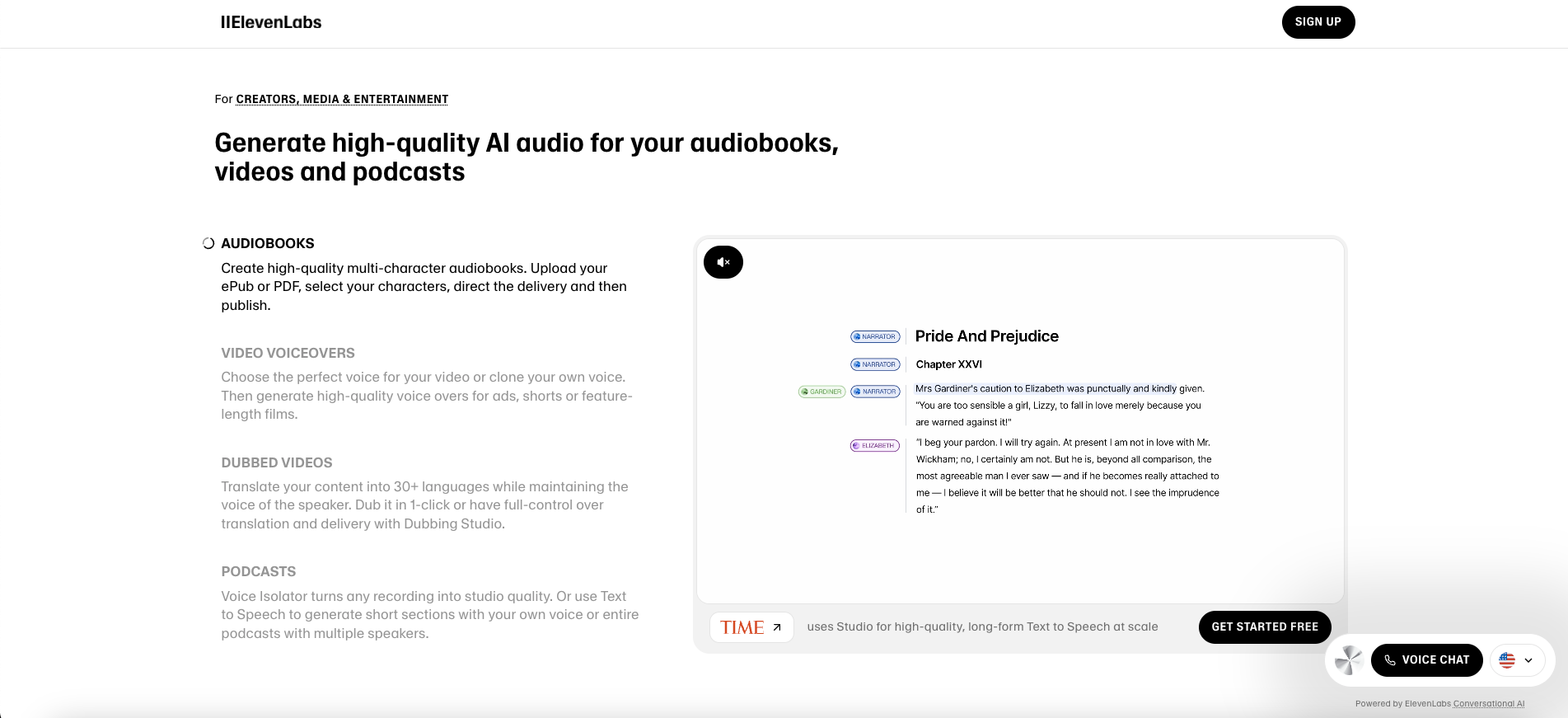Screen dimensions: 1568x718
Task: Click the spinning orb voice avatar
Action: [1349, 660]
